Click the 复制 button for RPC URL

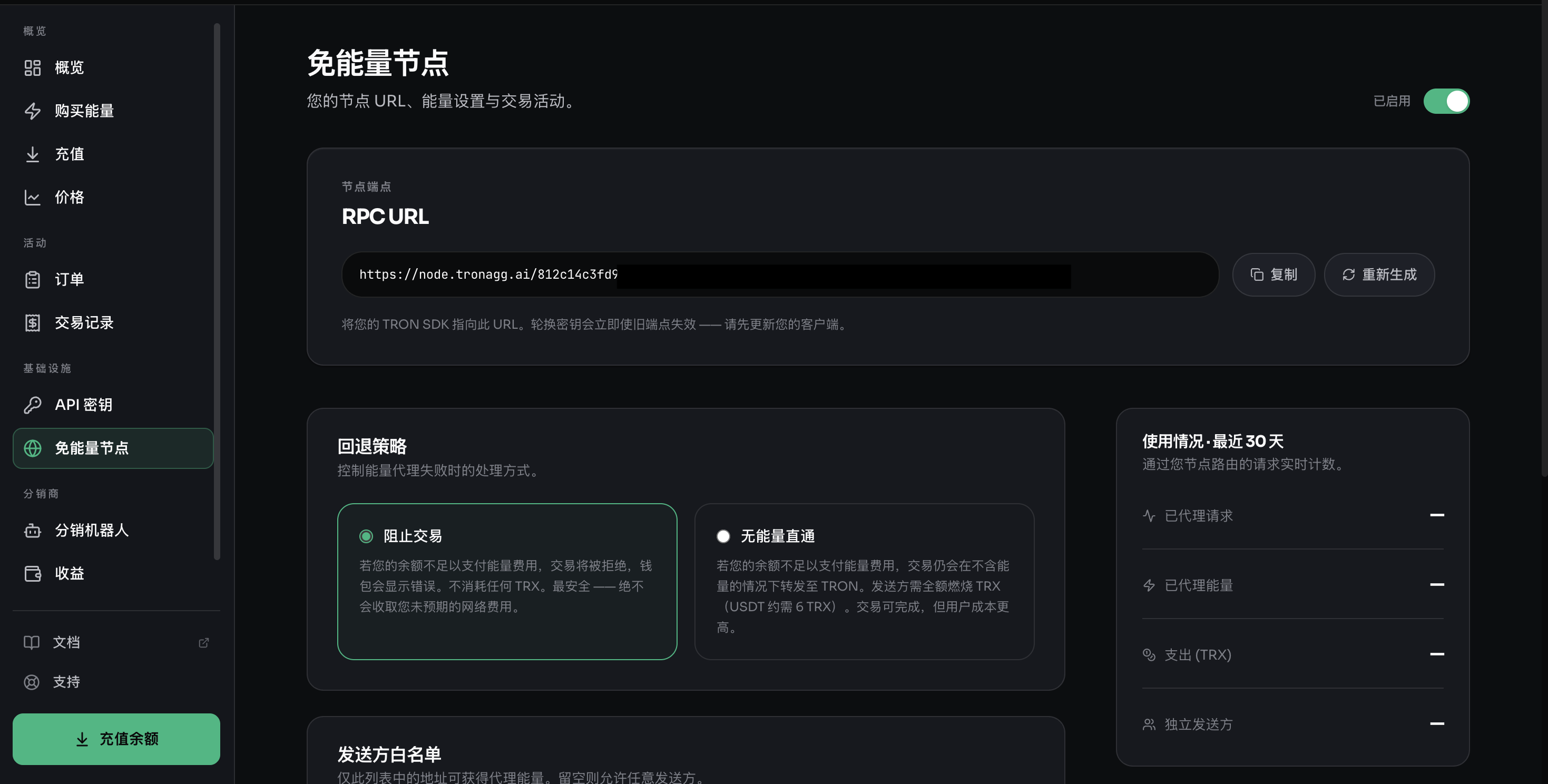tap(1273, 275)
